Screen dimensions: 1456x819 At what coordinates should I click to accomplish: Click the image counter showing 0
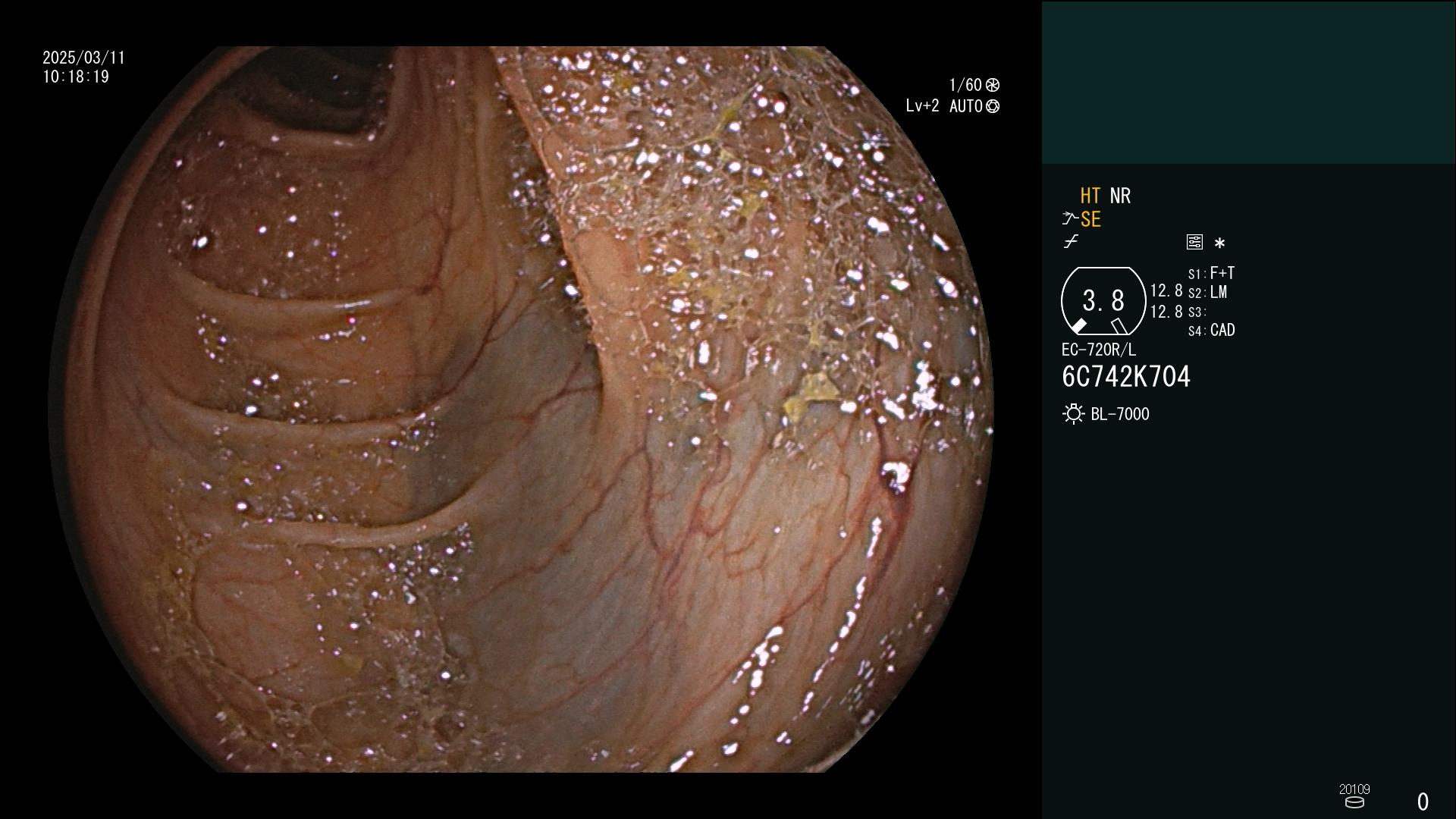pyautogui.click(x=1423, y=802)
